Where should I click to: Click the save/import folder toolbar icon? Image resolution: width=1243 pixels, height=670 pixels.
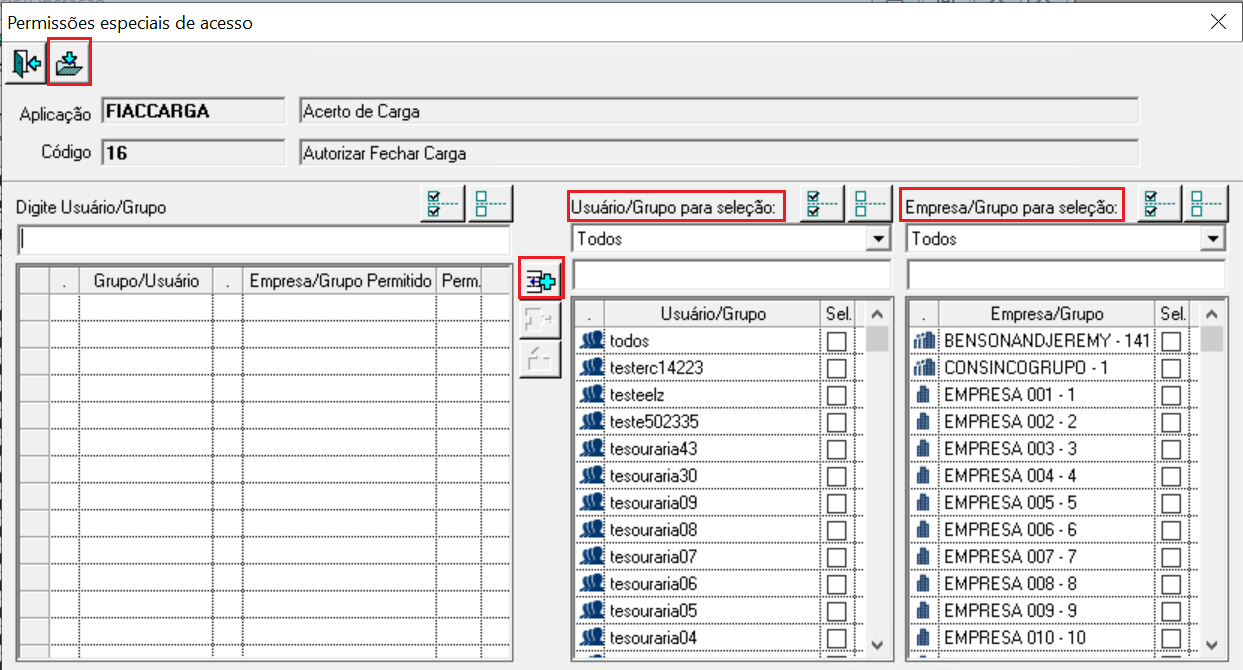(x=70, y=65)
